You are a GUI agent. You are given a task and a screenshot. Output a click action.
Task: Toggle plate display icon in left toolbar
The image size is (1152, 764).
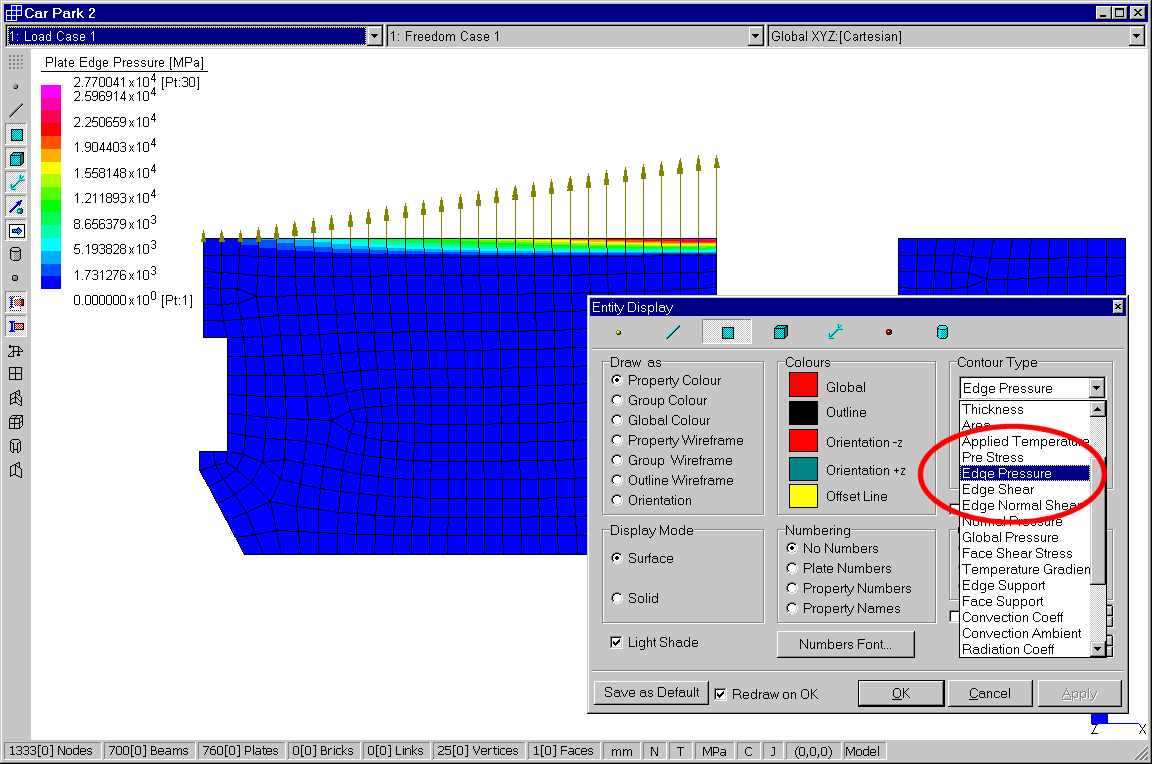click(16, 134)
